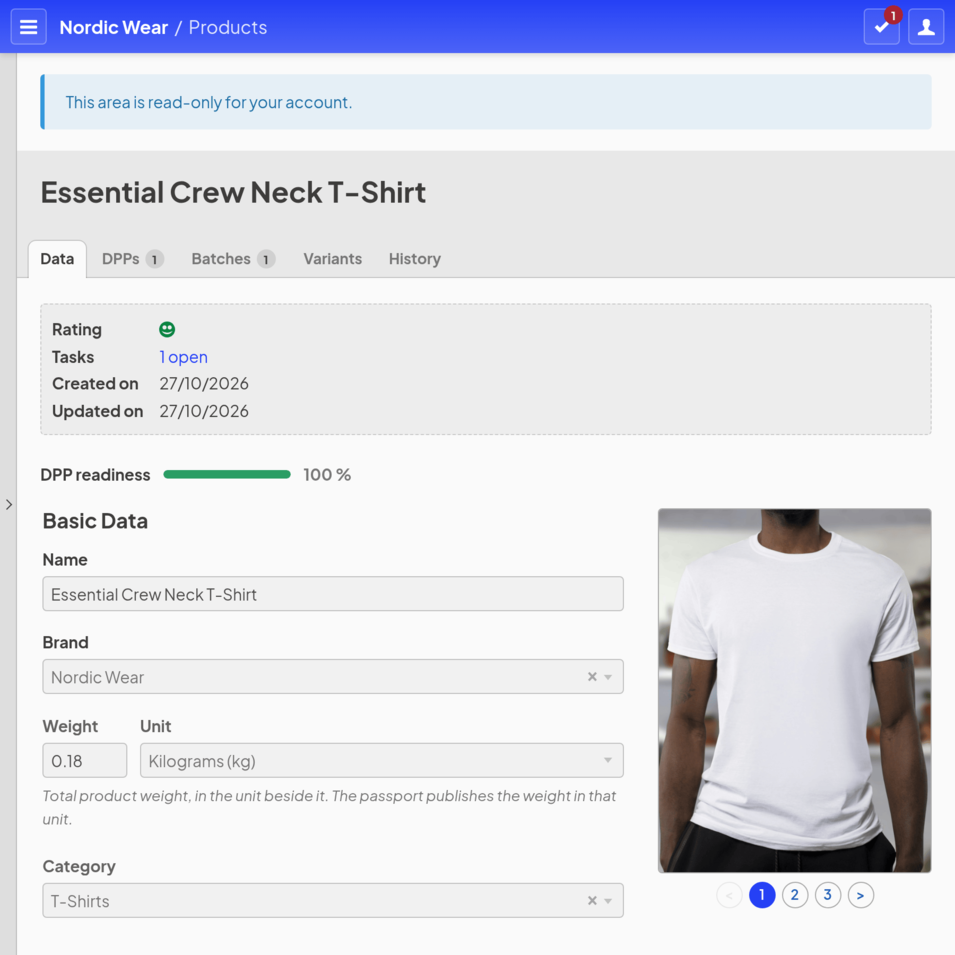
Task: Open the Category dropdown arrow
Action: 608,900
